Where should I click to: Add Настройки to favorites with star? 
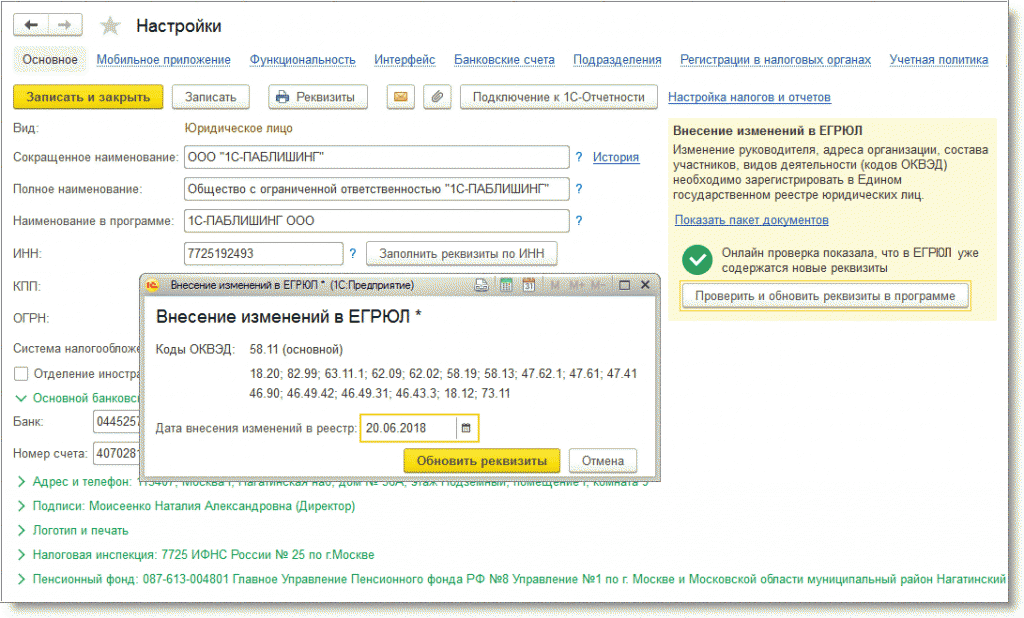[111, 27]
